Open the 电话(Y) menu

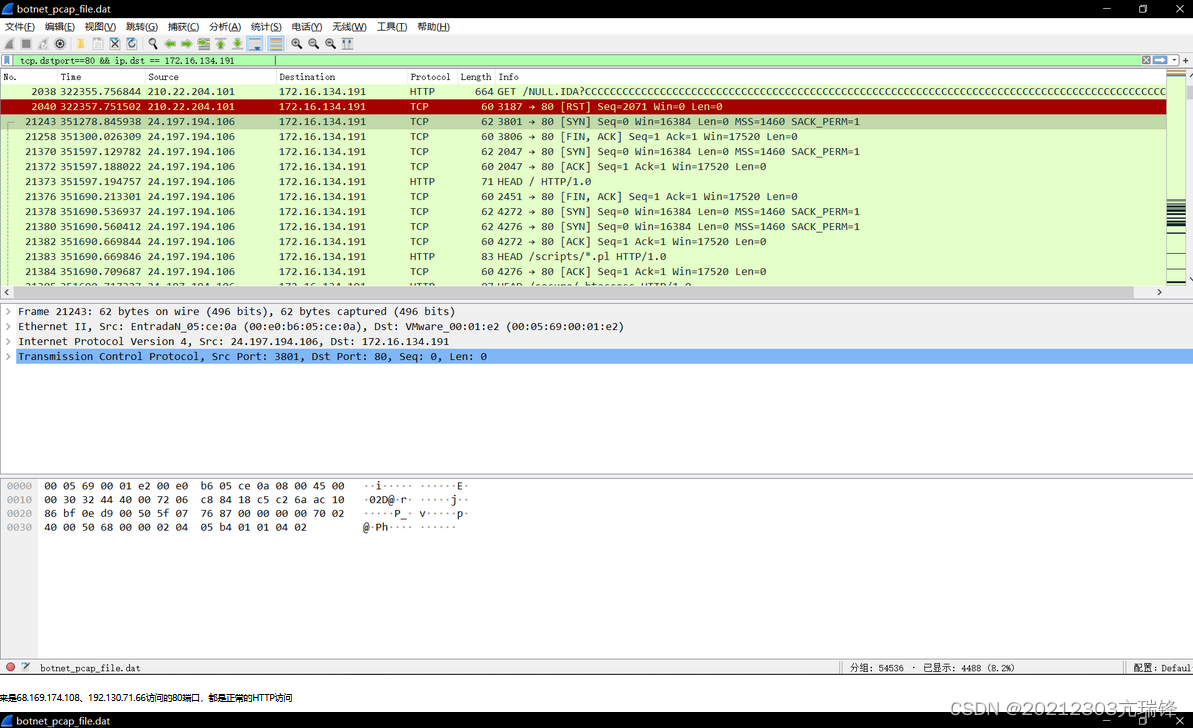pos(307,27)
